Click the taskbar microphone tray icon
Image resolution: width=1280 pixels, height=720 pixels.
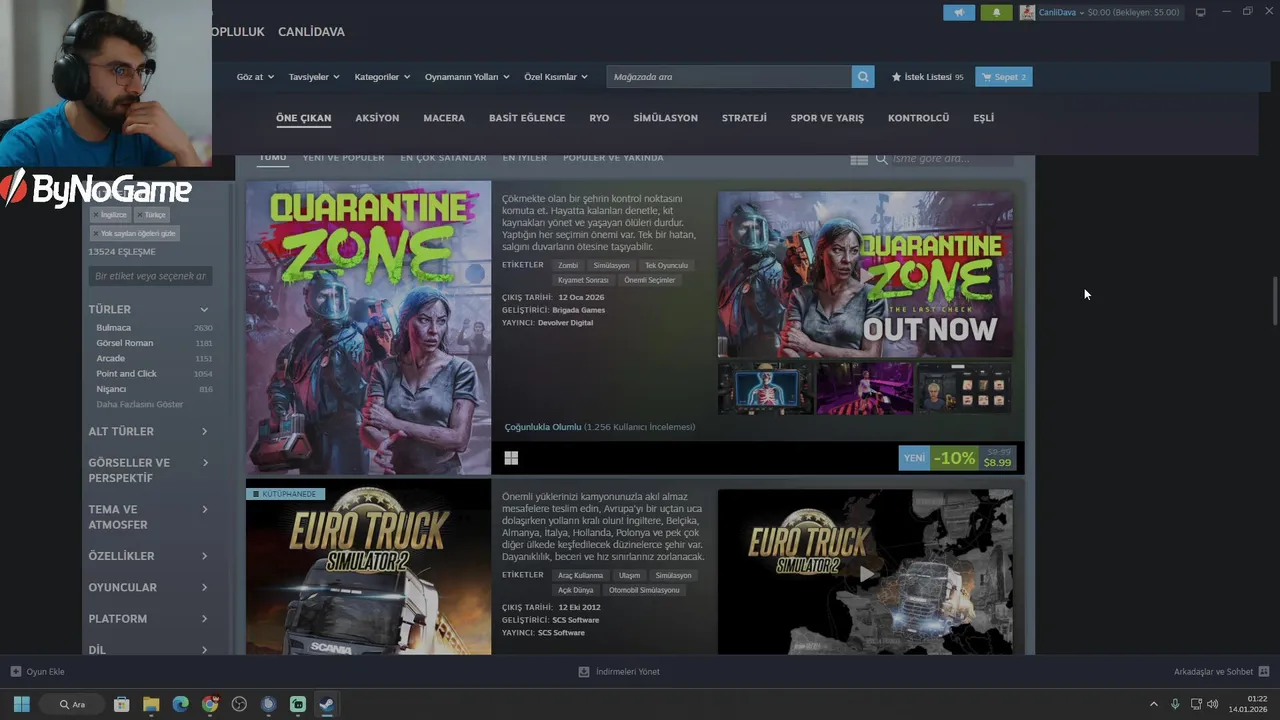click(1175, 704)
